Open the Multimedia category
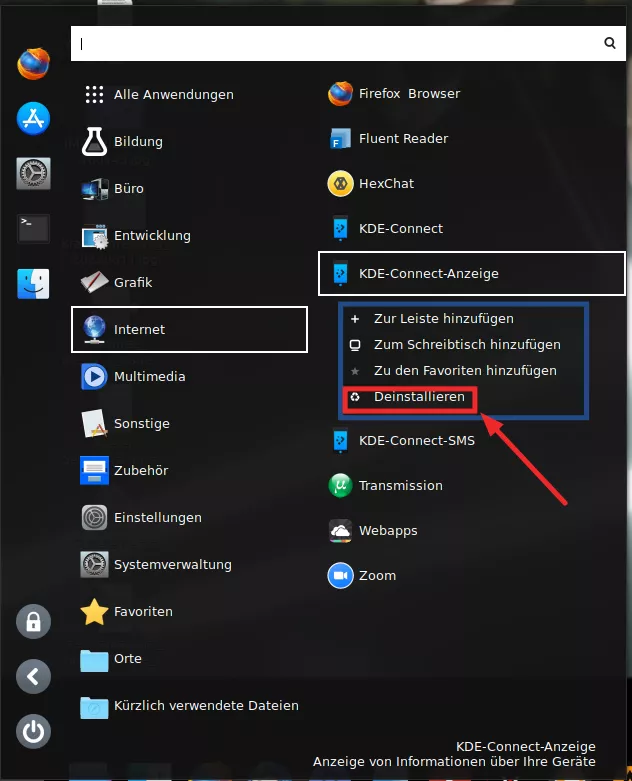The height and width of the screenshot is (781, 632). point(189,376)
